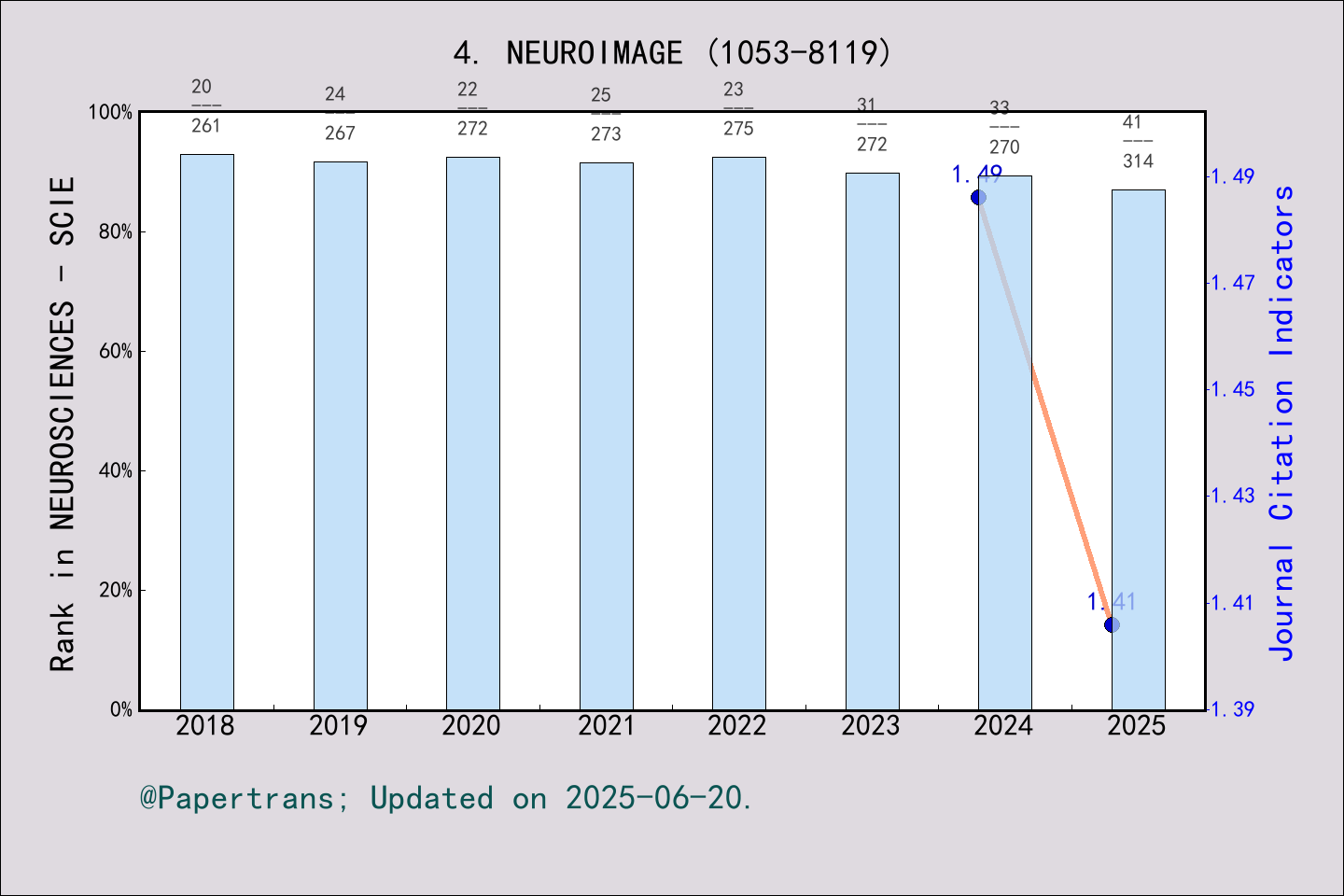The image size is (1344, 896).
Task: Click the 2020 bar in chart
Action: [473, 434]
